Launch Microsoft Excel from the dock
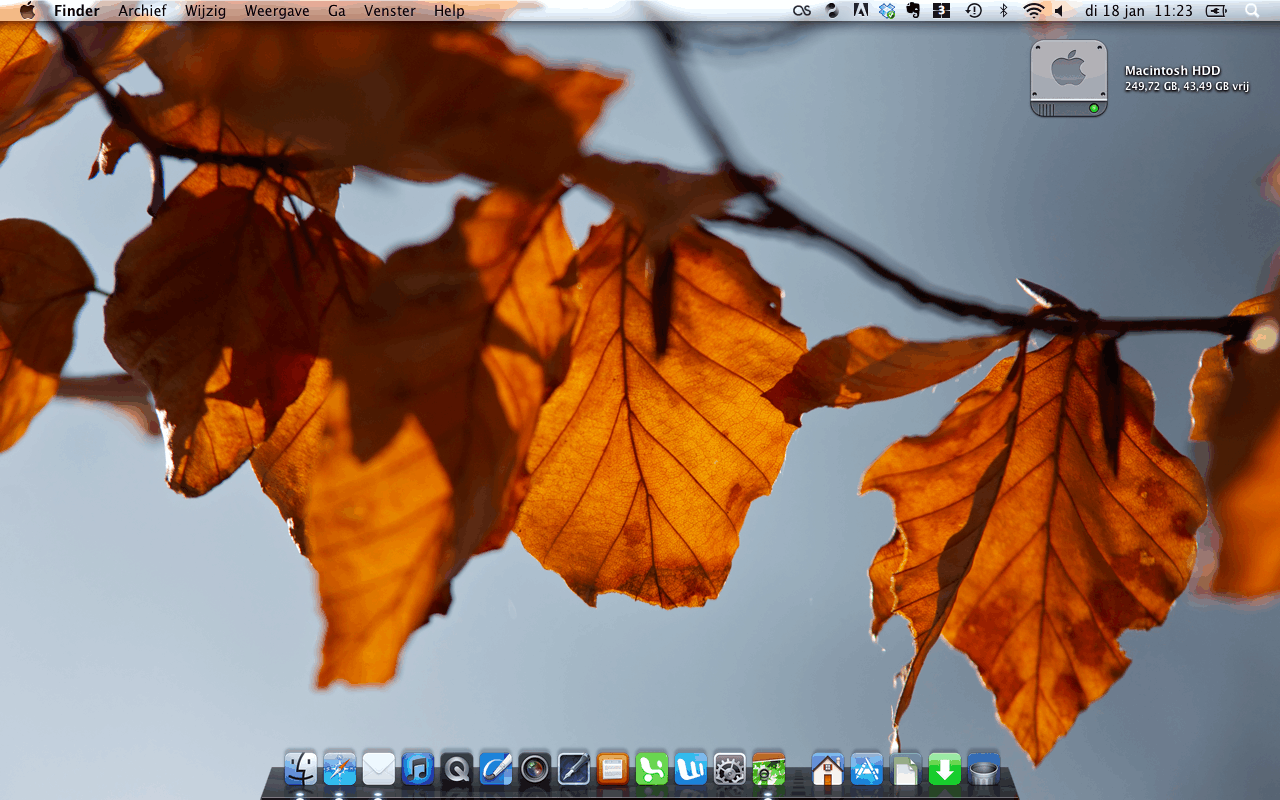 (x=652, y=769)
